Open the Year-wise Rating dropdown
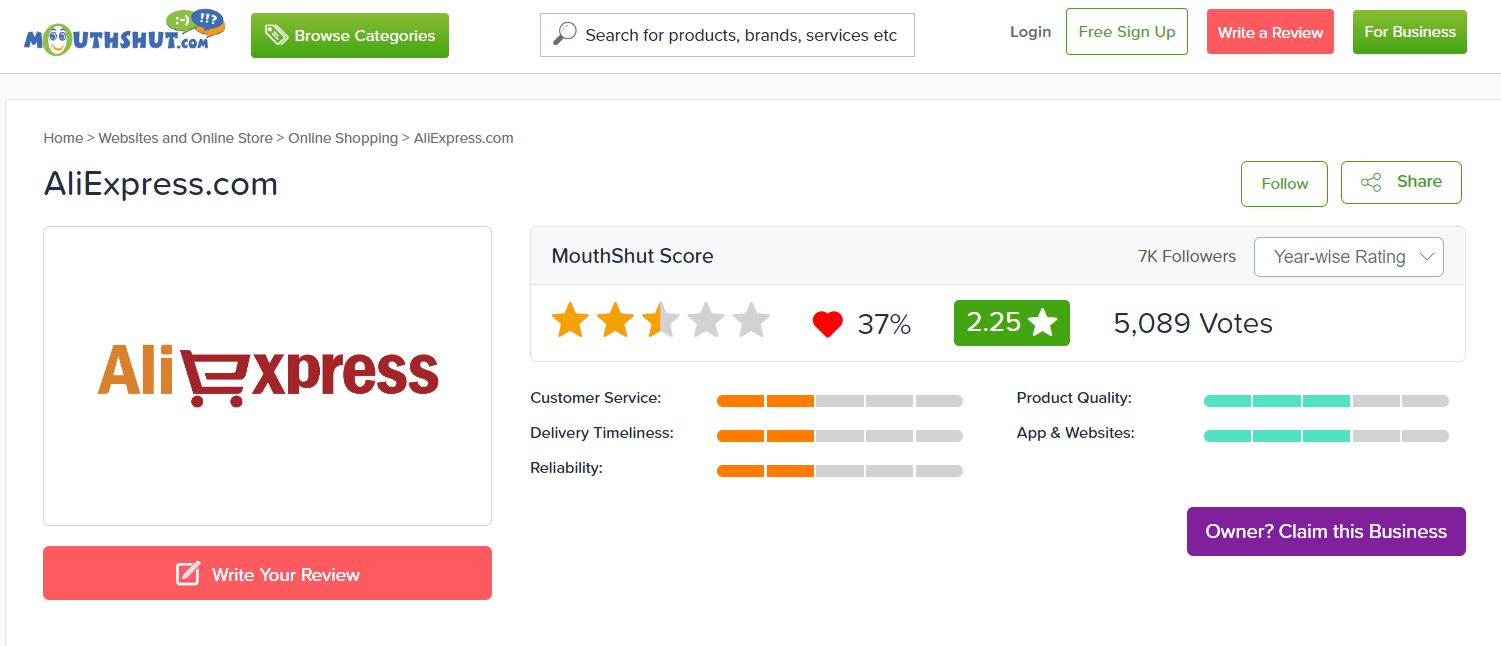1501x646 pixels. coord(1348,257)
